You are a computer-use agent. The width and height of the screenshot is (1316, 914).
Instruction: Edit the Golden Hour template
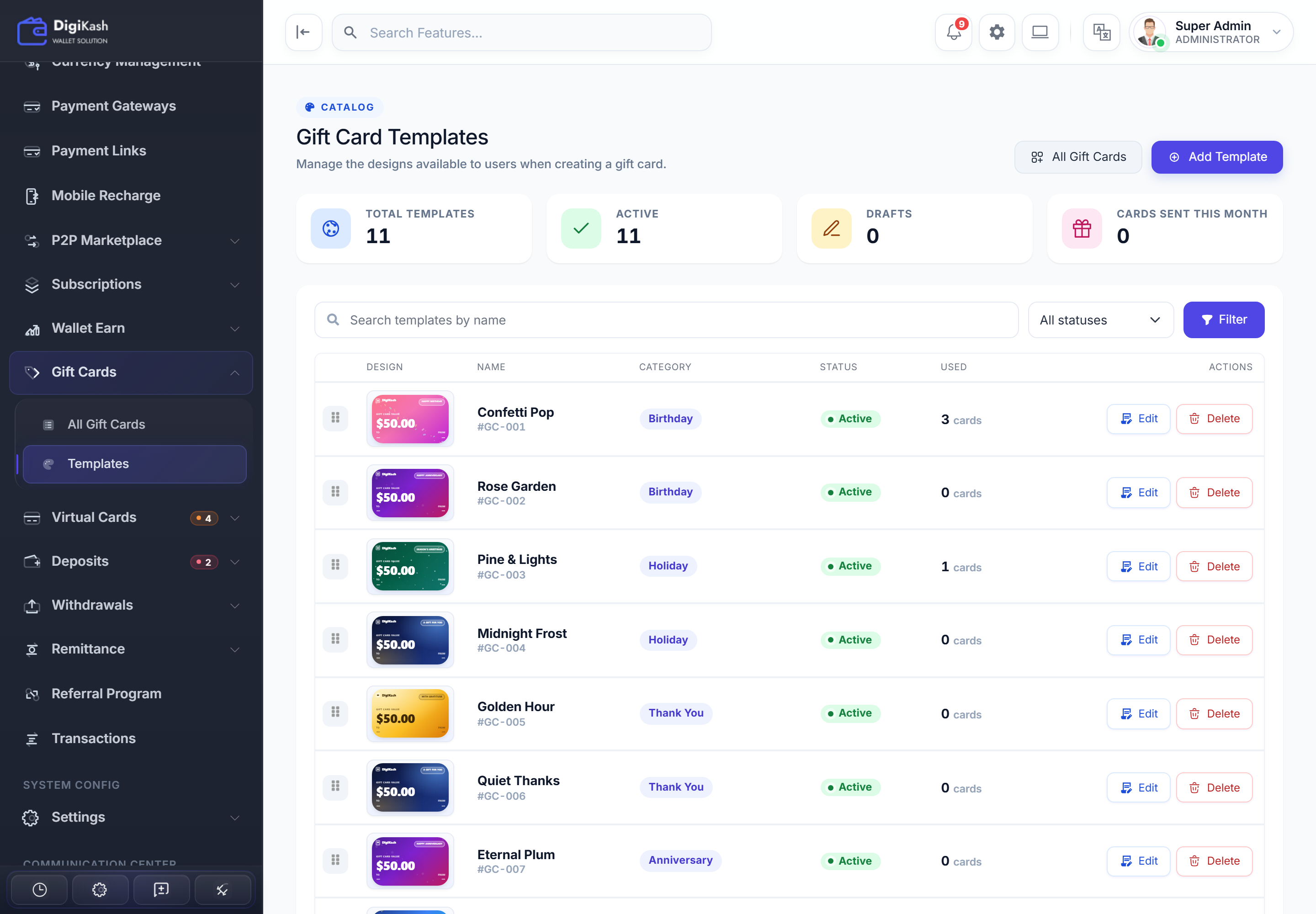coord(1138,713)
